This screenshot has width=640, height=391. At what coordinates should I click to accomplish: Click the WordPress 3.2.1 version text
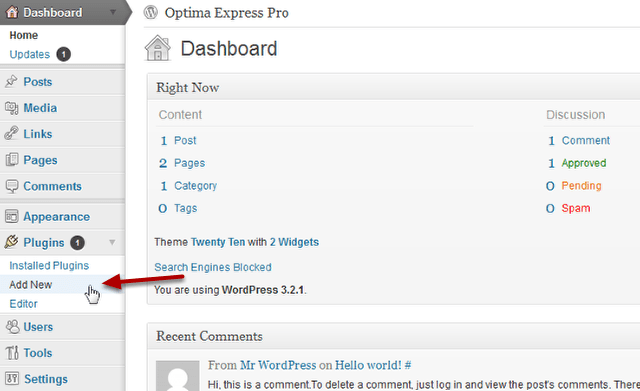[262, 290]
